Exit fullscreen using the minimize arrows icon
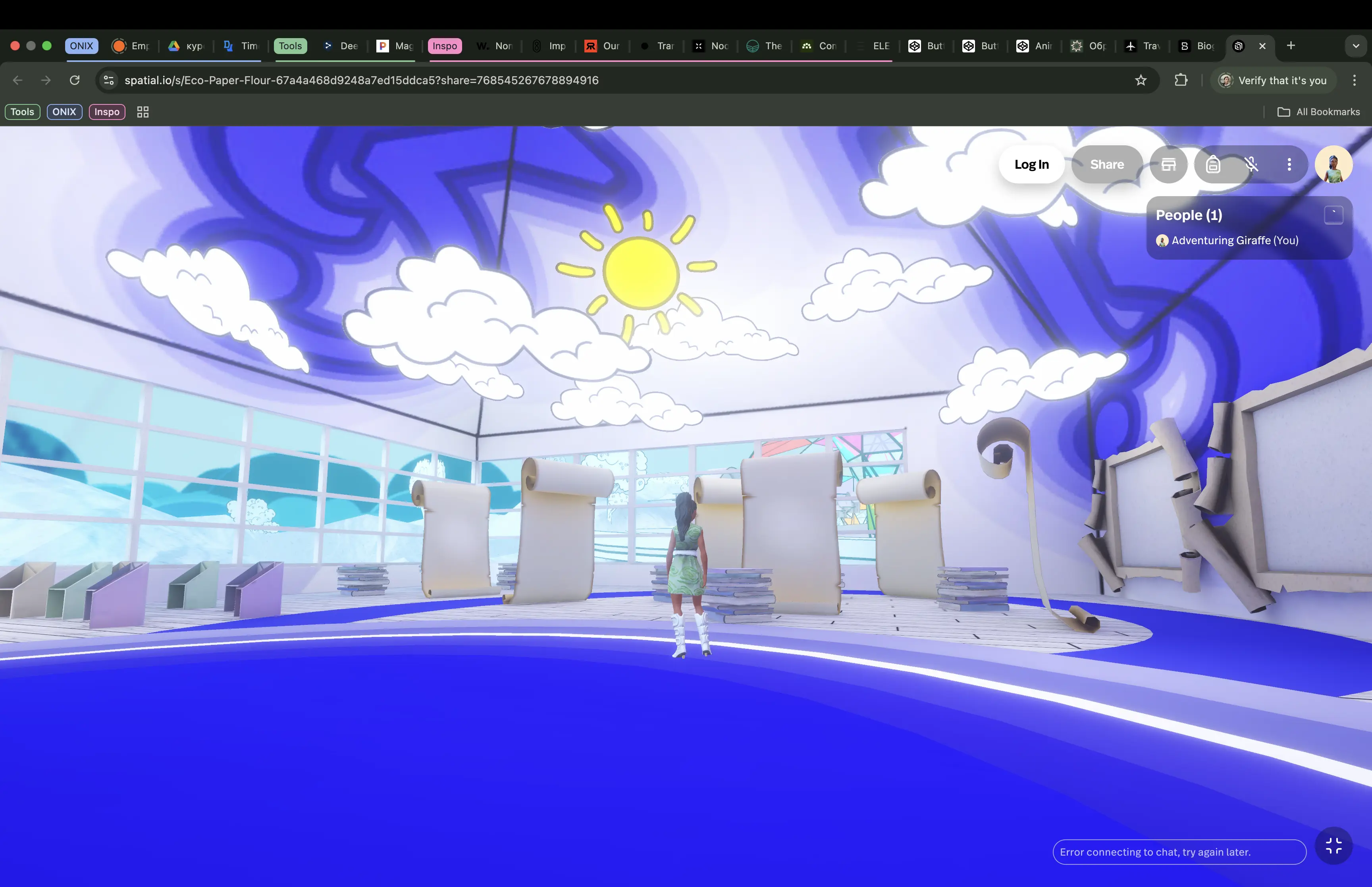Screen dimensions: 1372x887 [x=1333, y=846]
